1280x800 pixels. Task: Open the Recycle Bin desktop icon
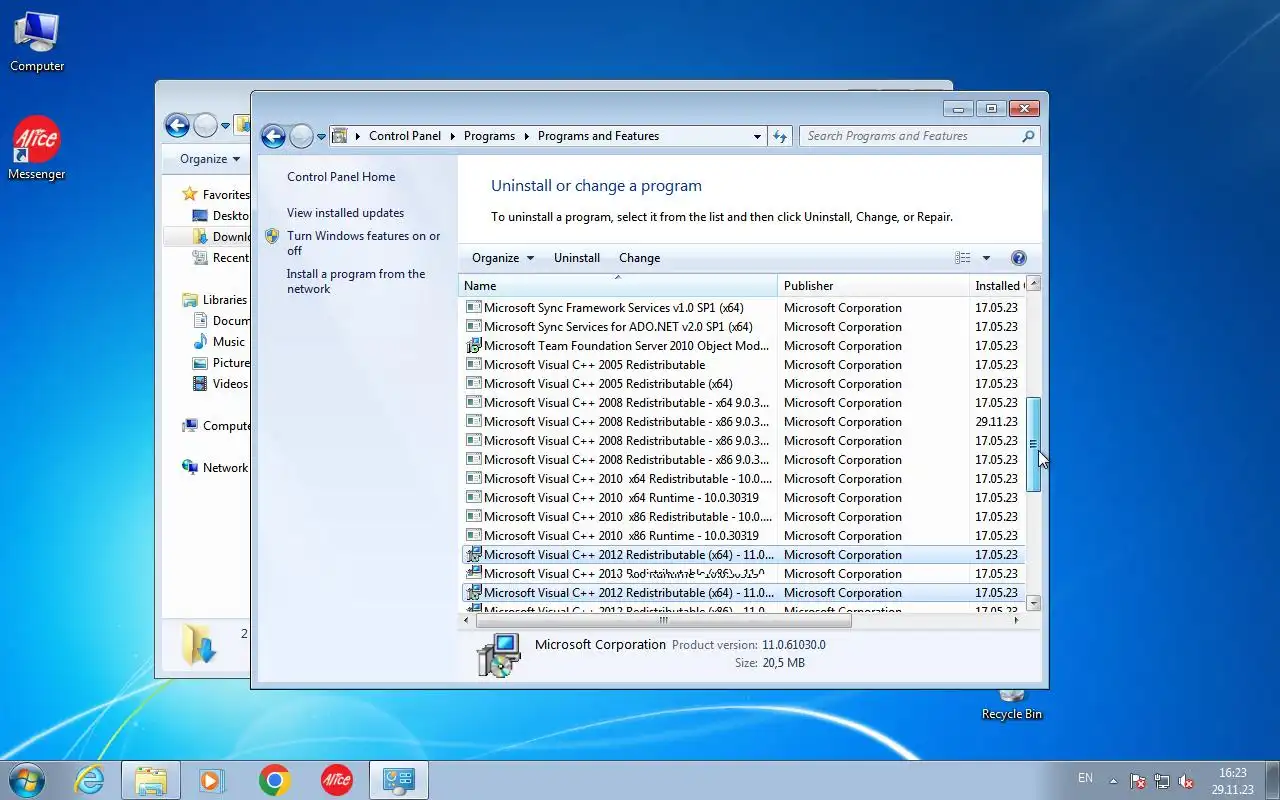pos(1011,705)
